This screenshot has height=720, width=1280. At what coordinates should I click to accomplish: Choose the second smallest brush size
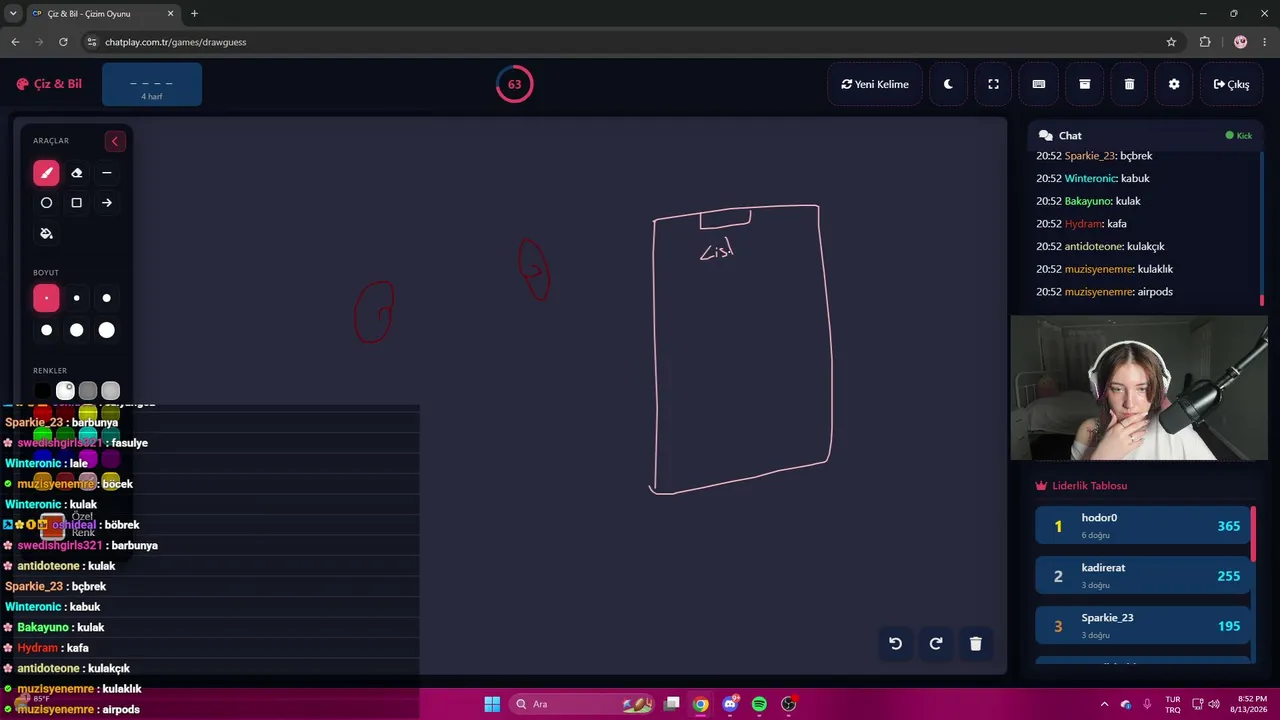pyautogui.click(x=76, y=298)
